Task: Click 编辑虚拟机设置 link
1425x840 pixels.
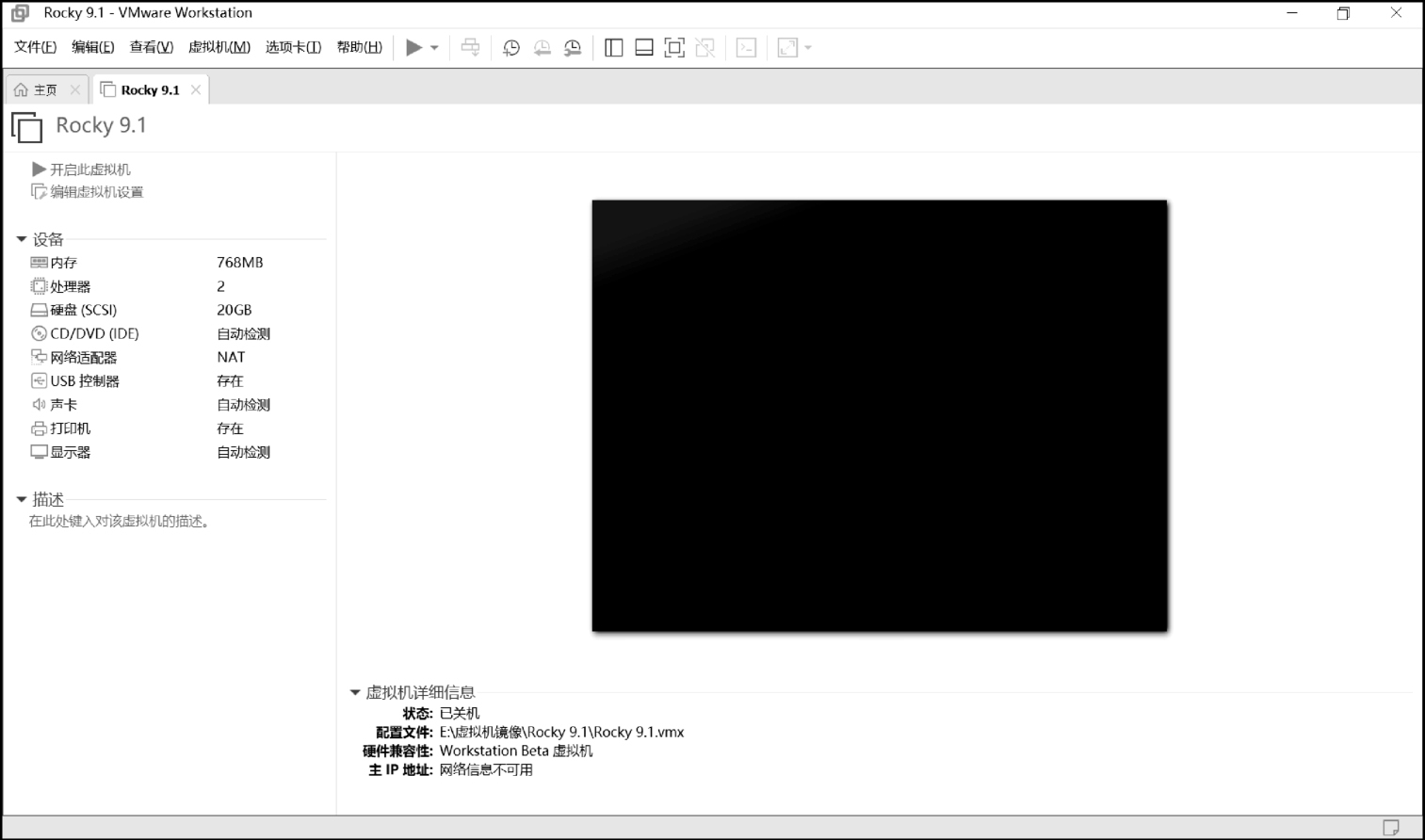Action: point(96,192)
